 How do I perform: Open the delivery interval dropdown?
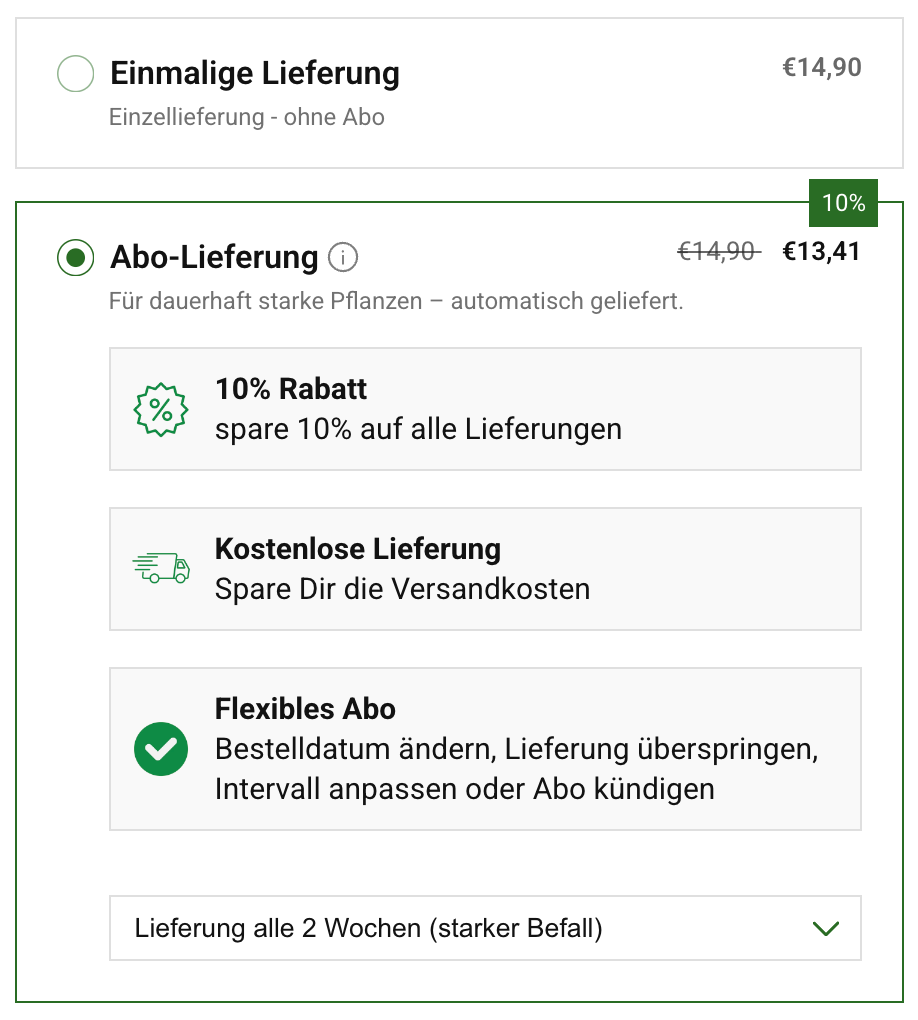[485, 928]
